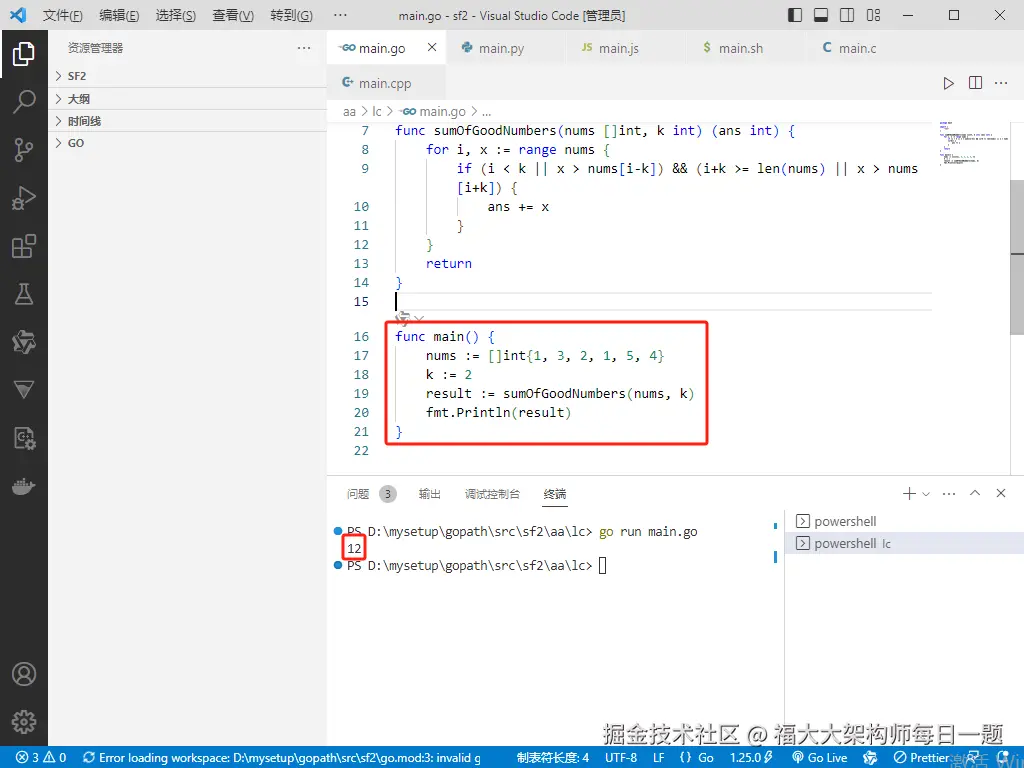Open the menu bar overflow ellipsis
This screenshot has height=768, width=1024.
coord(340,15)
